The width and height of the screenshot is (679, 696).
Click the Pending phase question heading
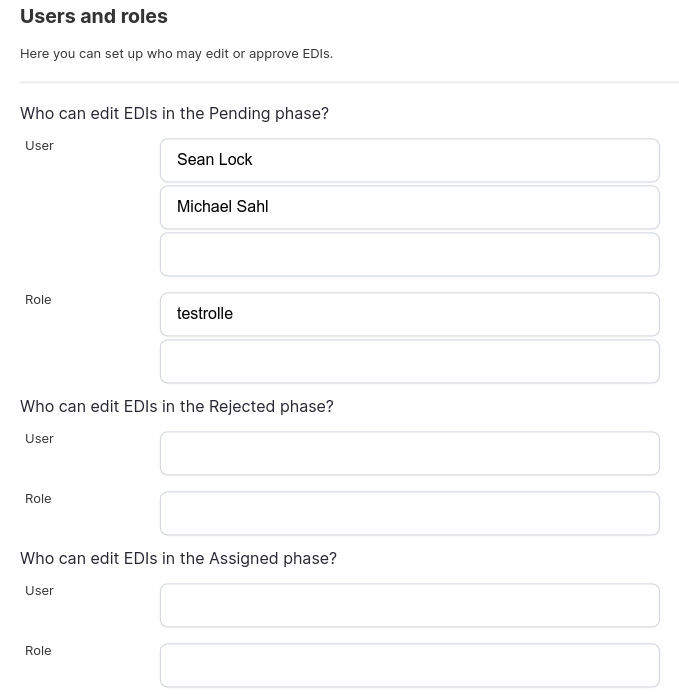[x=174, y=114]
